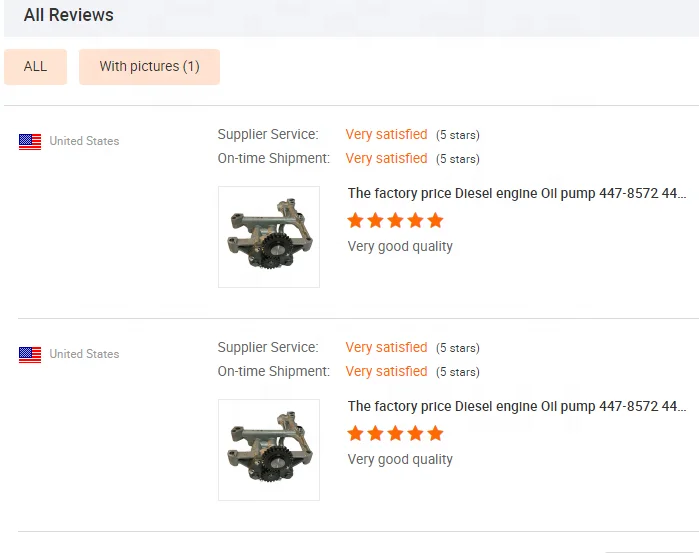
Task: Open oil pump thumbnail in second review
Action: pos(269,450)
